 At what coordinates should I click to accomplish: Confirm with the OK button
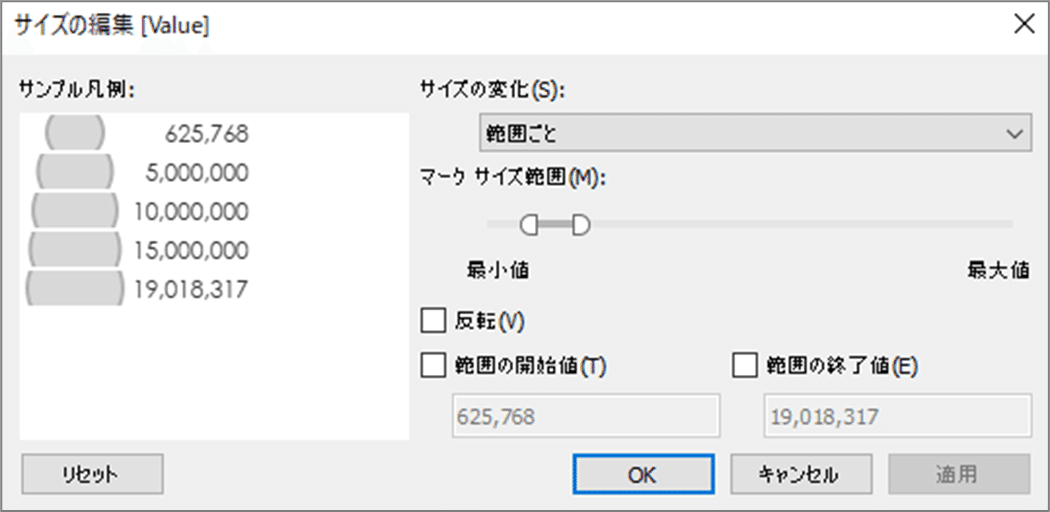pyautogui.click(x=644, y=475)
